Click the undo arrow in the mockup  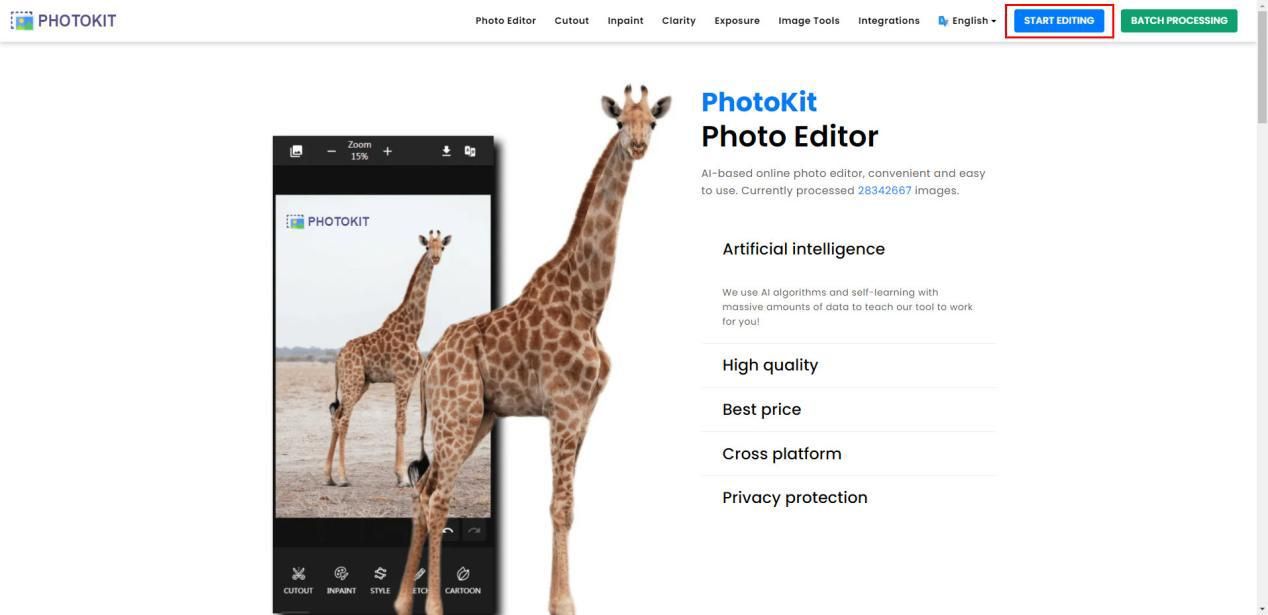click(448, 531)
